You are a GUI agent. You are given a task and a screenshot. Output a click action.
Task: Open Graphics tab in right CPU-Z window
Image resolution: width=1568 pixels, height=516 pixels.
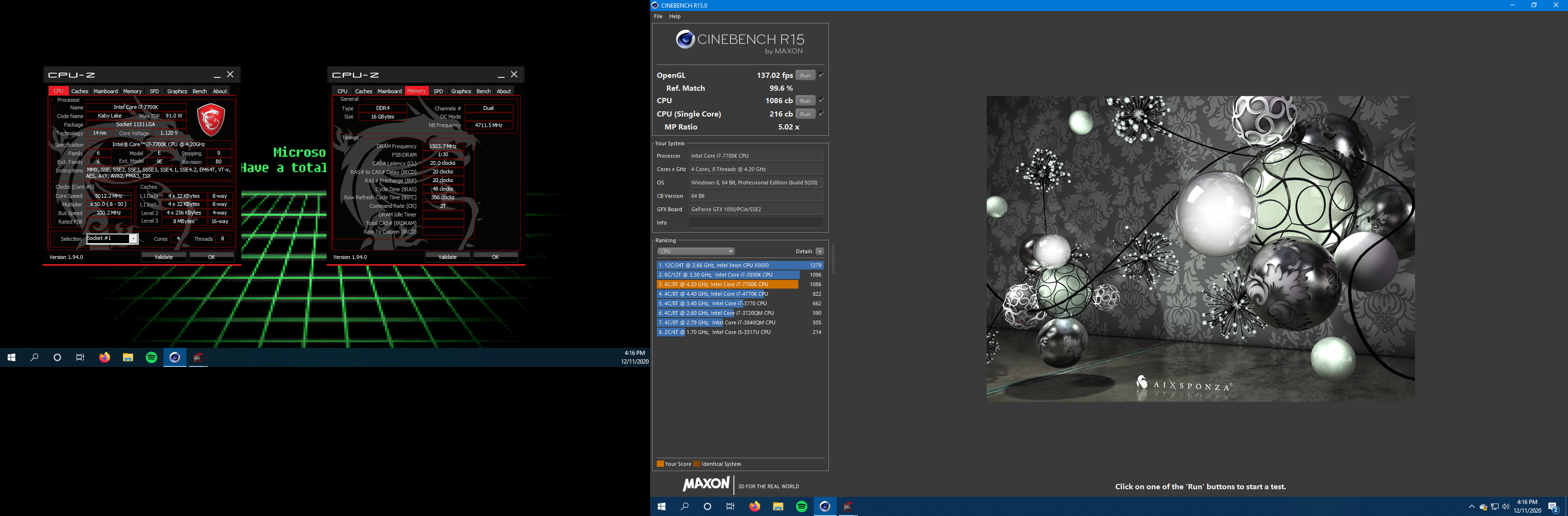click(x=461, y=91)
